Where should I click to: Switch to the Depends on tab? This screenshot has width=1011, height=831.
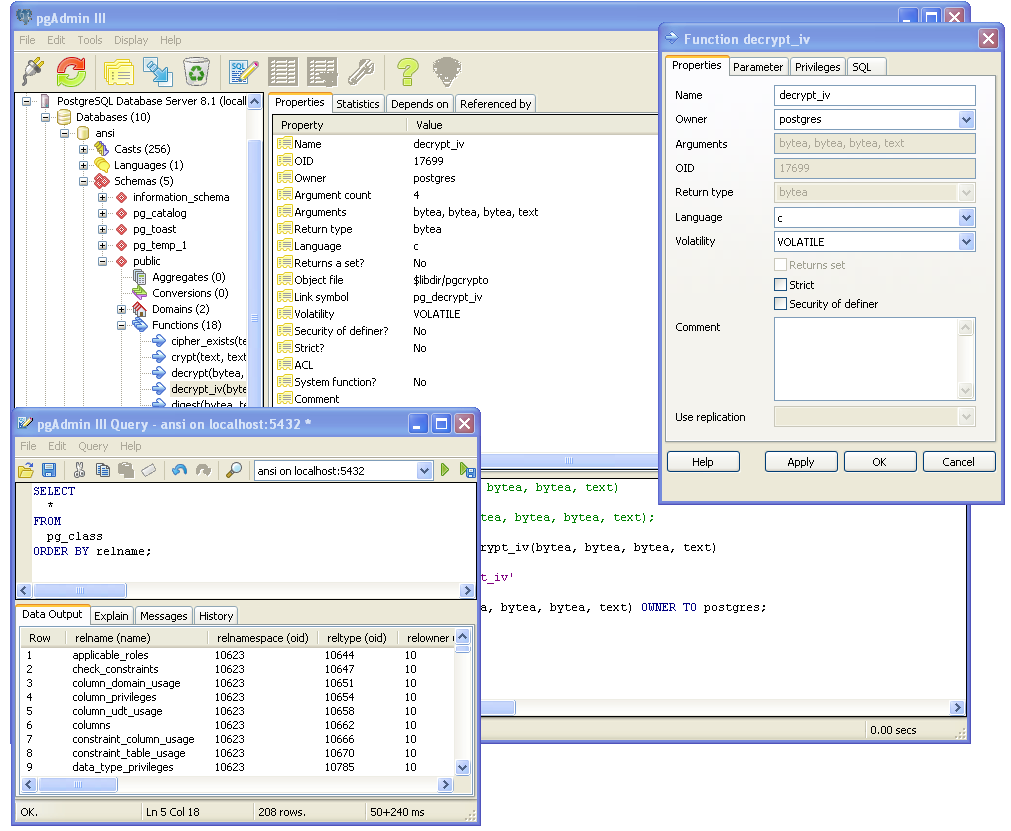pos(419,104)
